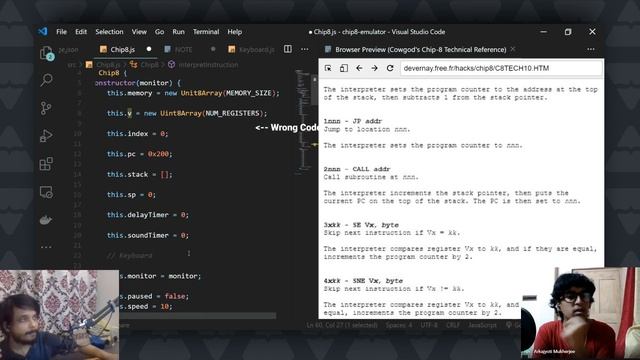Open the Extensions view icon
Viewport: 640px width, 360px height.
tap(46, 164)
